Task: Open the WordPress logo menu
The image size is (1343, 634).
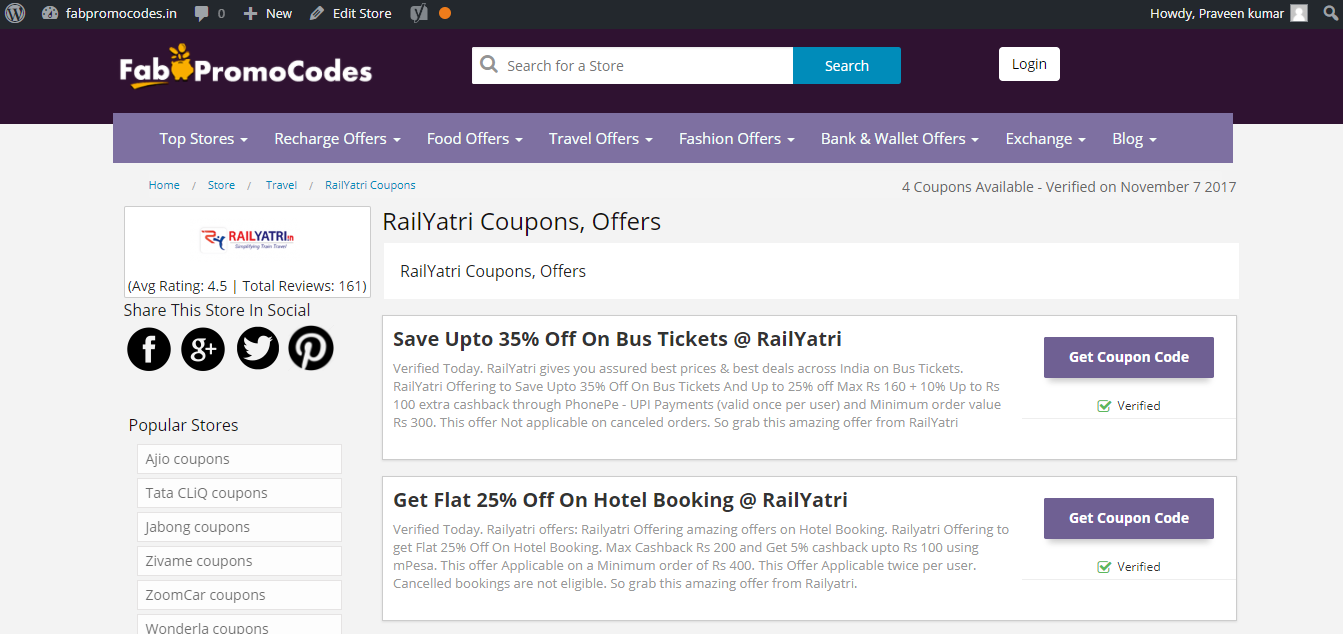Action: coord(15,13)
